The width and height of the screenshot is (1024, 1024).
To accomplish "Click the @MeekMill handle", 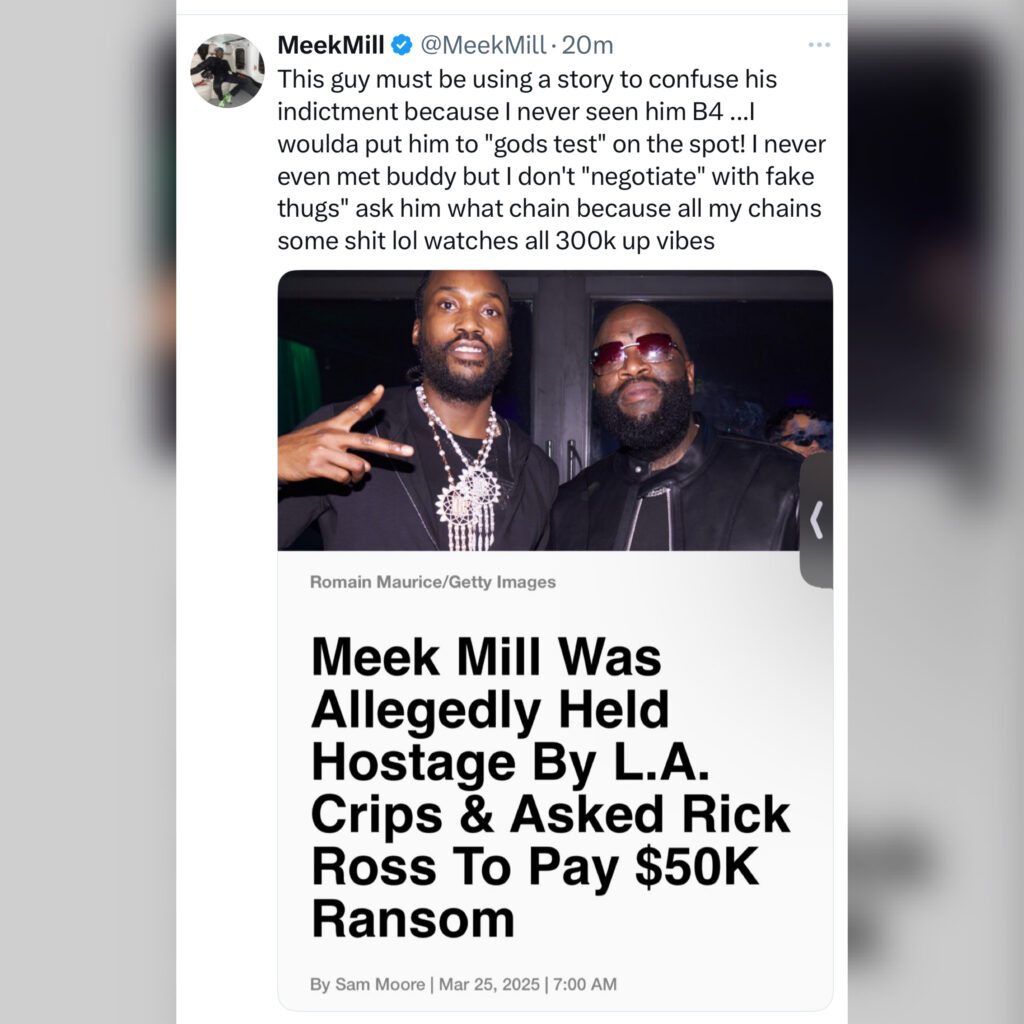I will click(483, 45).
